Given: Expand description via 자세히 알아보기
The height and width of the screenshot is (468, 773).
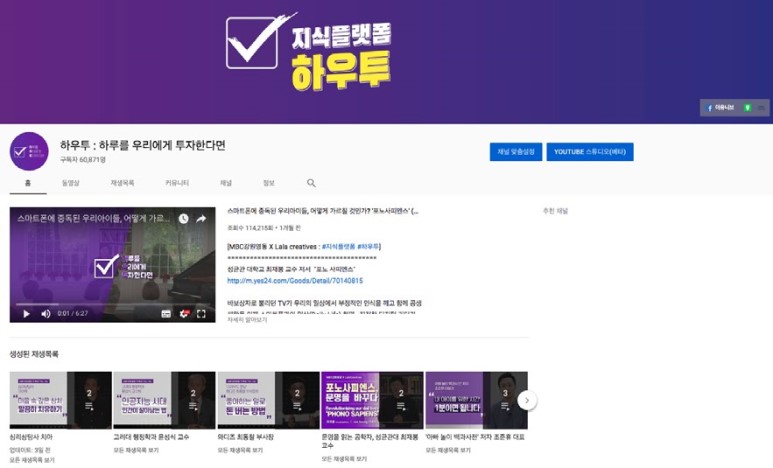Looking at the screenshot, I should click(x=249, y=319).
